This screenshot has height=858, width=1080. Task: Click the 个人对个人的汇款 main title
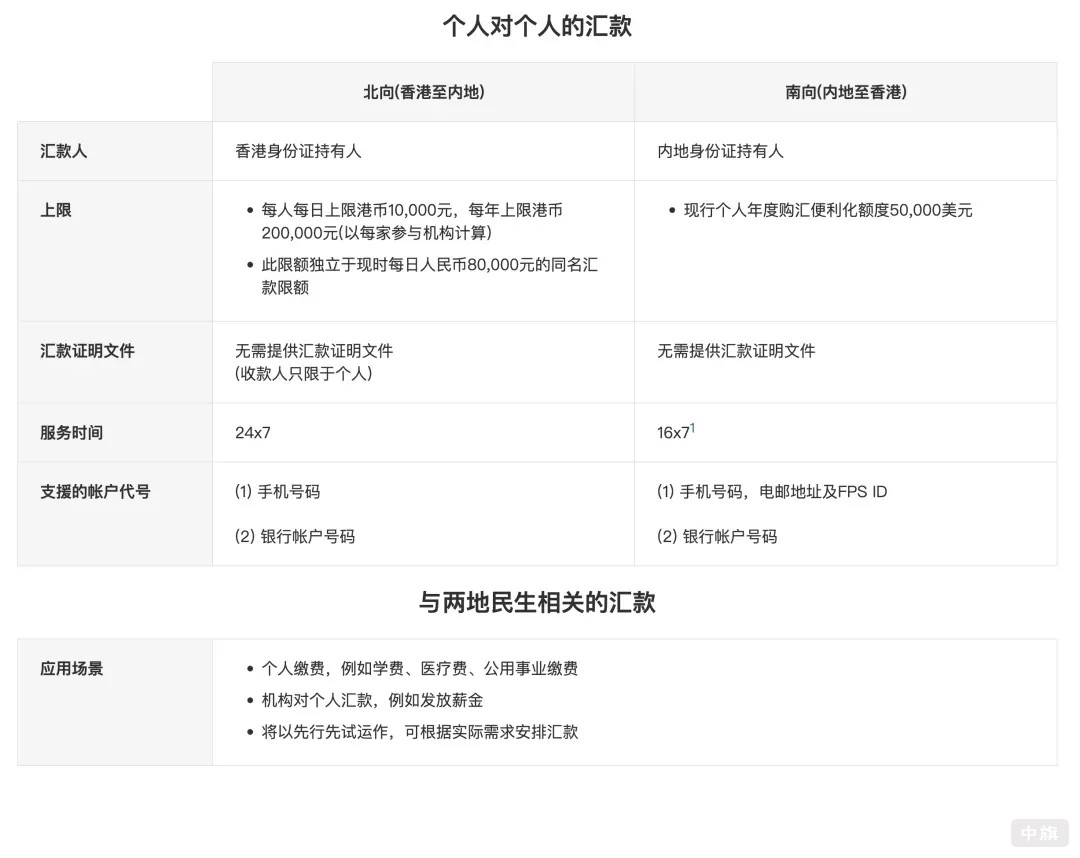tap(537, 24)
